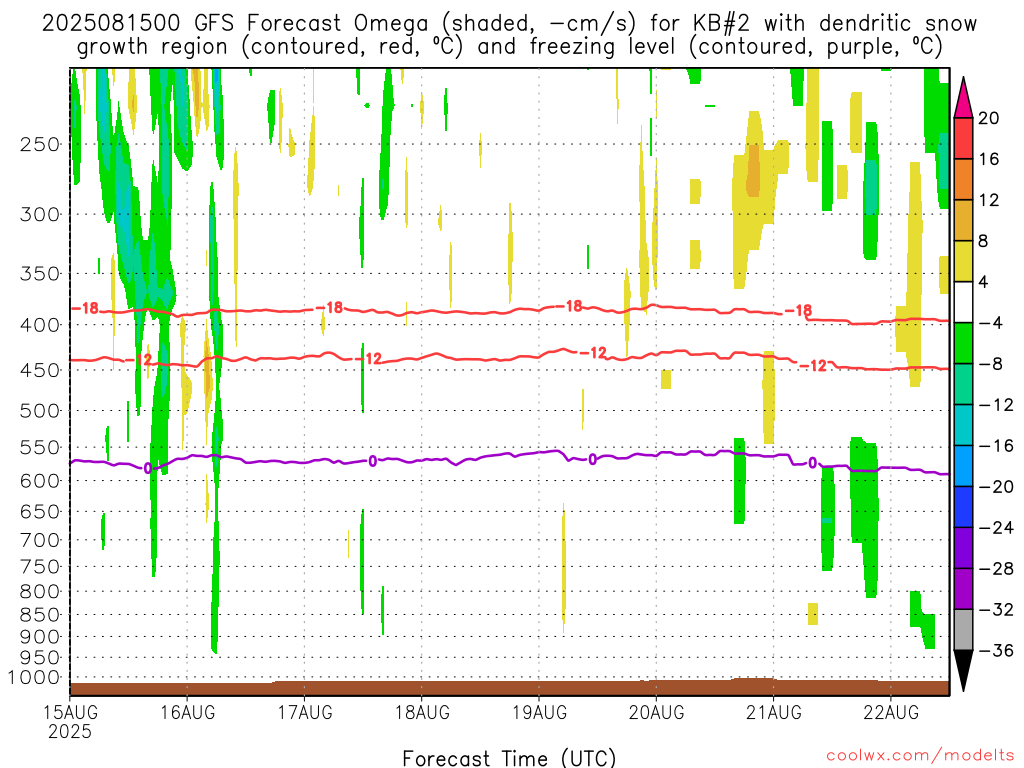
Task: Click the brown ground surface band
Action: pyautogui.click(x=509, y=688)
